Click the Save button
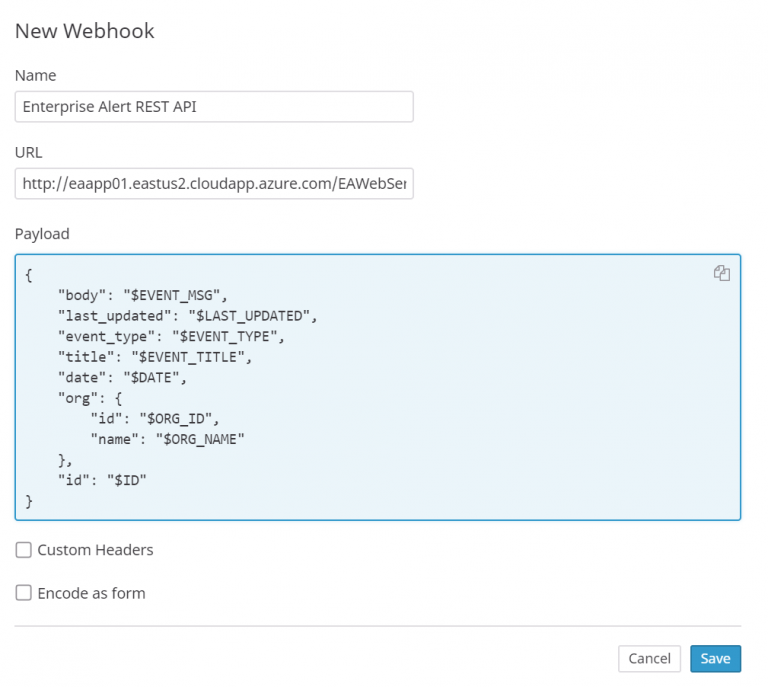This screenshot has height=687, width=768. (x=715, y=658)
